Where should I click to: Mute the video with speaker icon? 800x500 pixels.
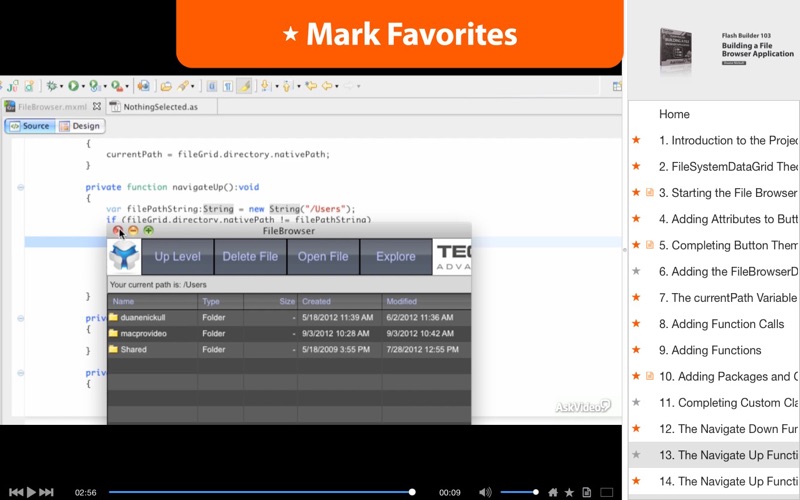tap(485, 492)
